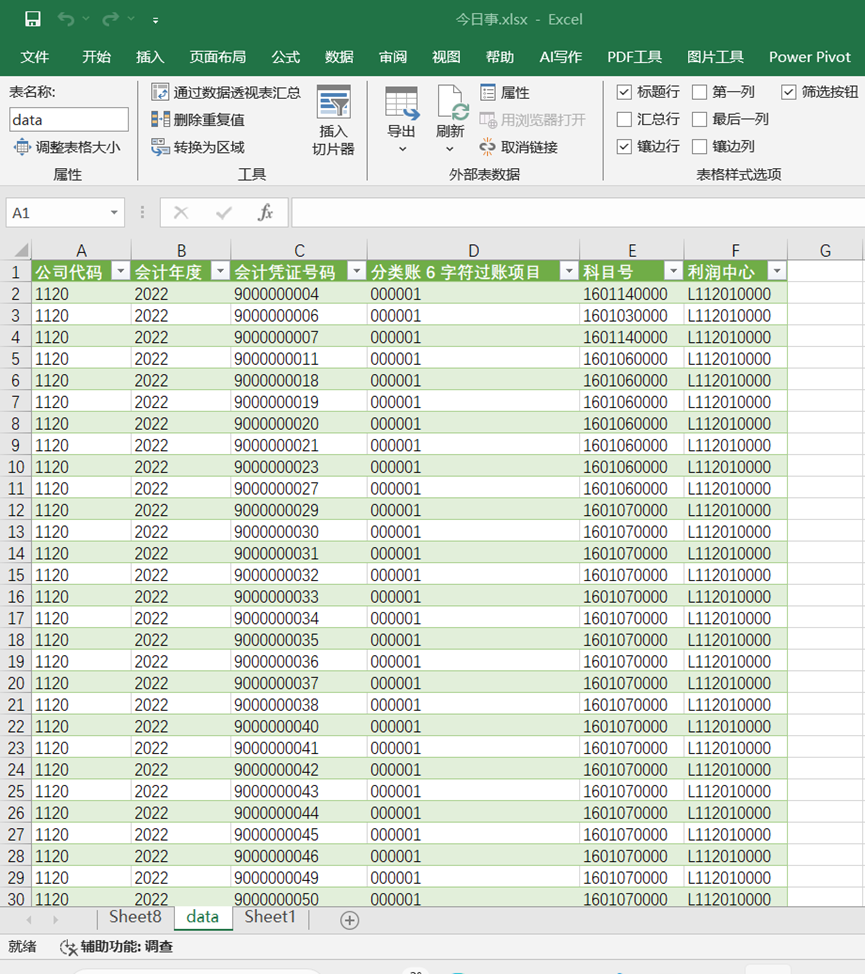This screenshot has height=974, width=865.
Task: Select row 15 header
Action: click(x=16, y=575)
